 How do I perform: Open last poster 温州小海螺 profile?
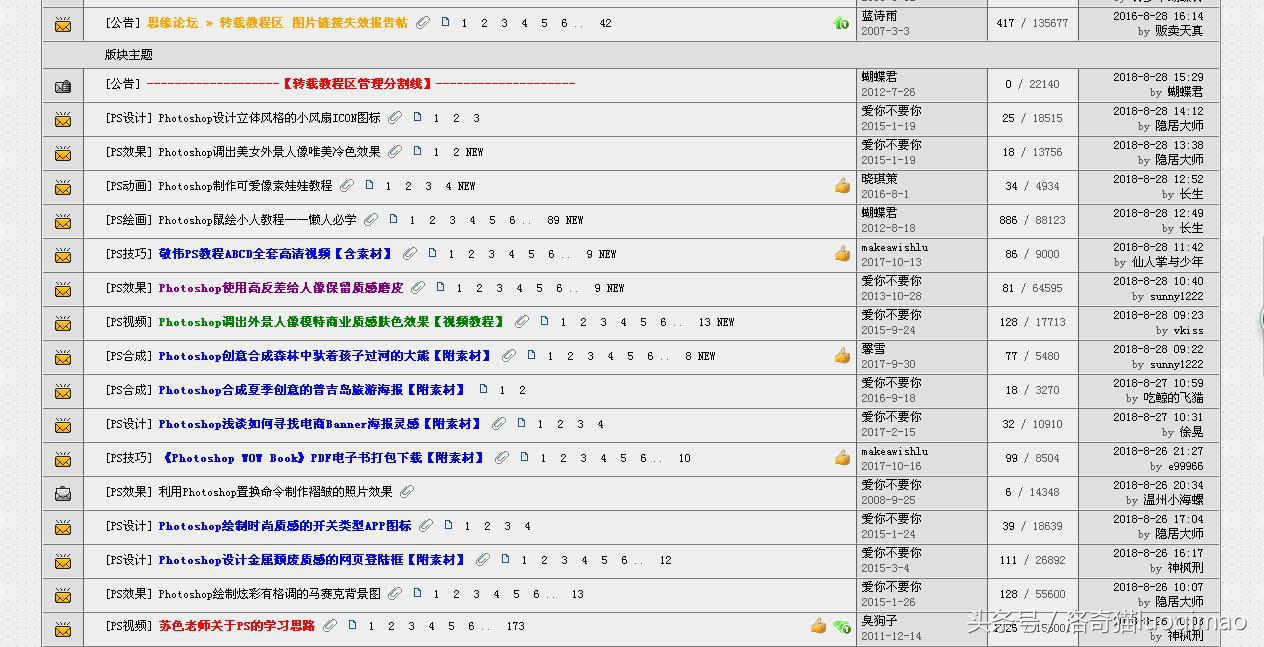pyautogui.click(x=1173, y=500)
